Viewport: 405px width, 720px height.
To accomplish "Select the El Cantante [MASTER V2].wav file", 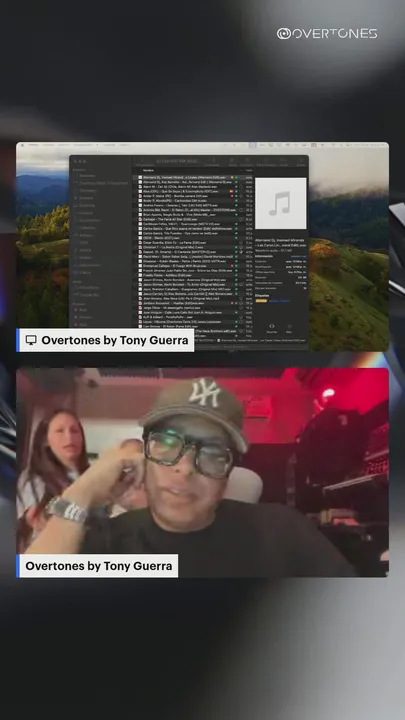I will point(195,252).
